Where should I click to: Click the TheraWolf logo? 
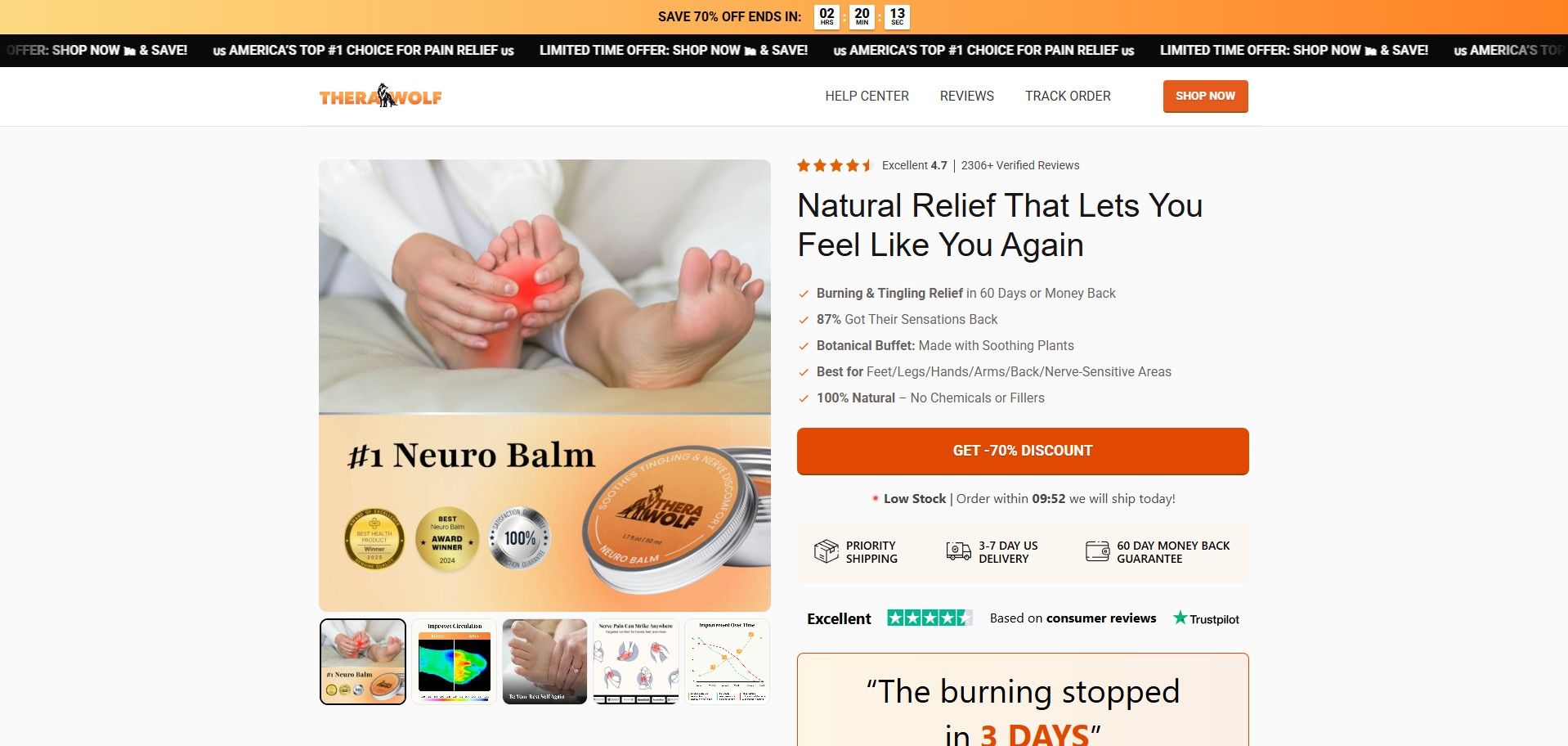(x=380, y=97)
